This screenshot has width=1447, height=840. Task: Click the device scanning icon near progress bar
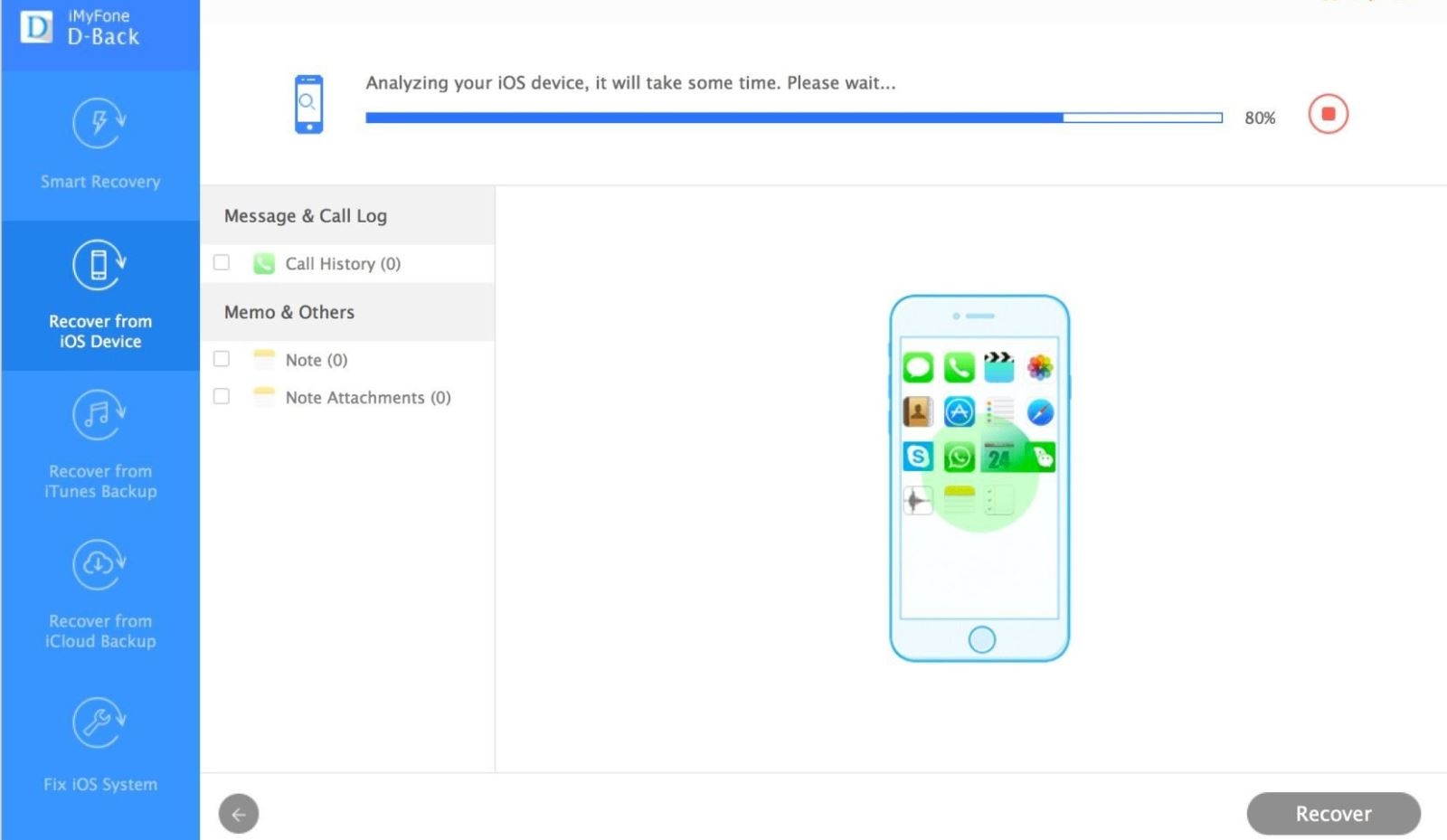307,104
